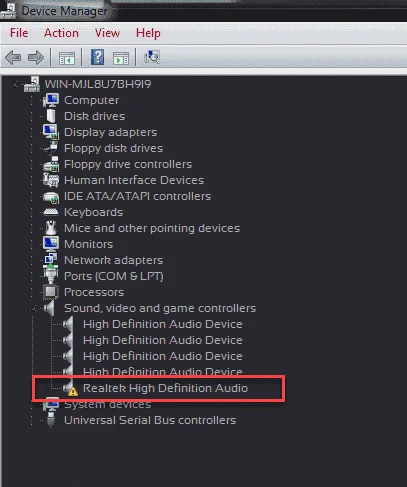Select IDE ATA/ATAPI controllers entry
This screenshot has height=487, width=407.
[137, 196]
